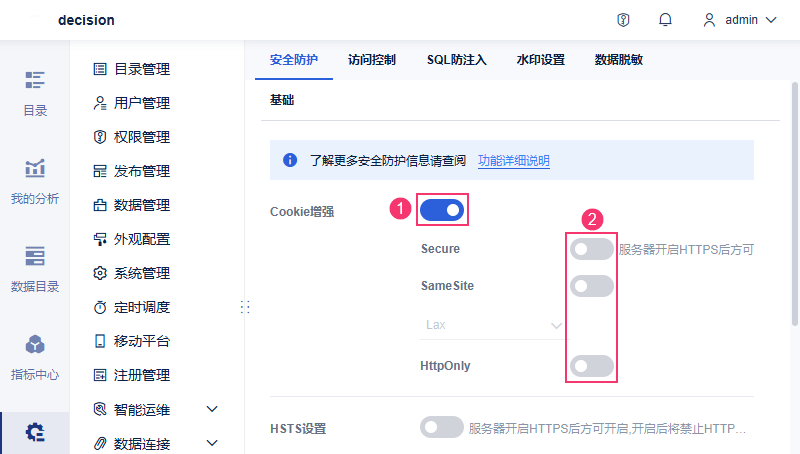
Task: Expand the 数据连接 menu chevron
Action: coord(212,443)
